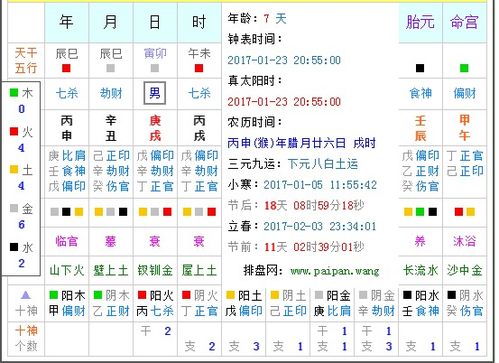Select the 时 column header
The image size is (499, 363).
199,22
